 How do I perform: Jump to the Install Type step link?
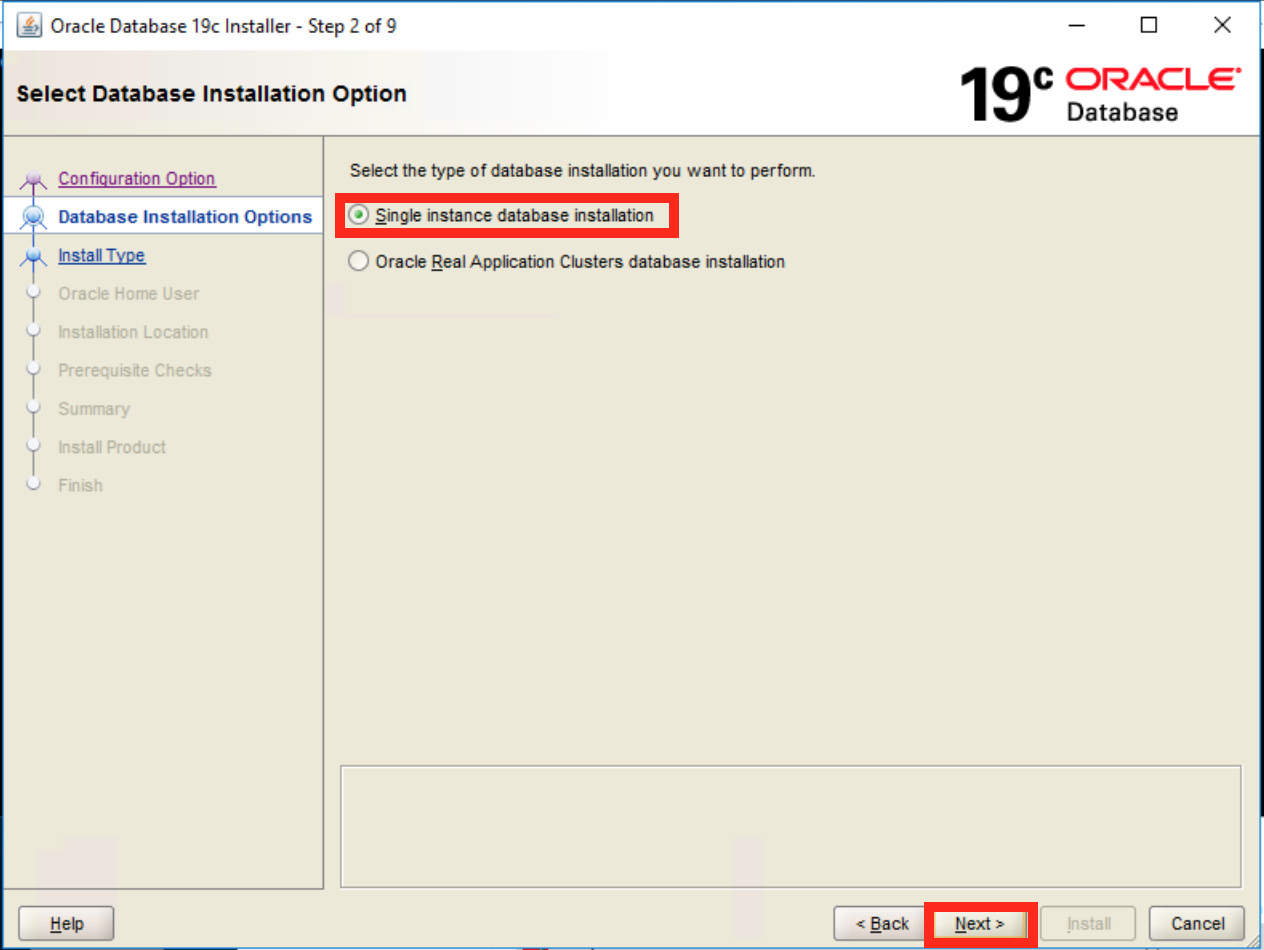click(x=102, y=256)
